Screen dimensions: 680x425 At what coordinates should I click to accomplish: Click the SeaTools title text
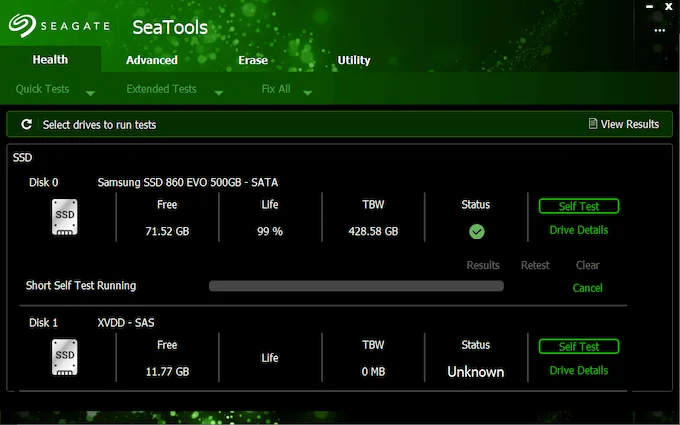pyautogui.click(x=170, y=27)
